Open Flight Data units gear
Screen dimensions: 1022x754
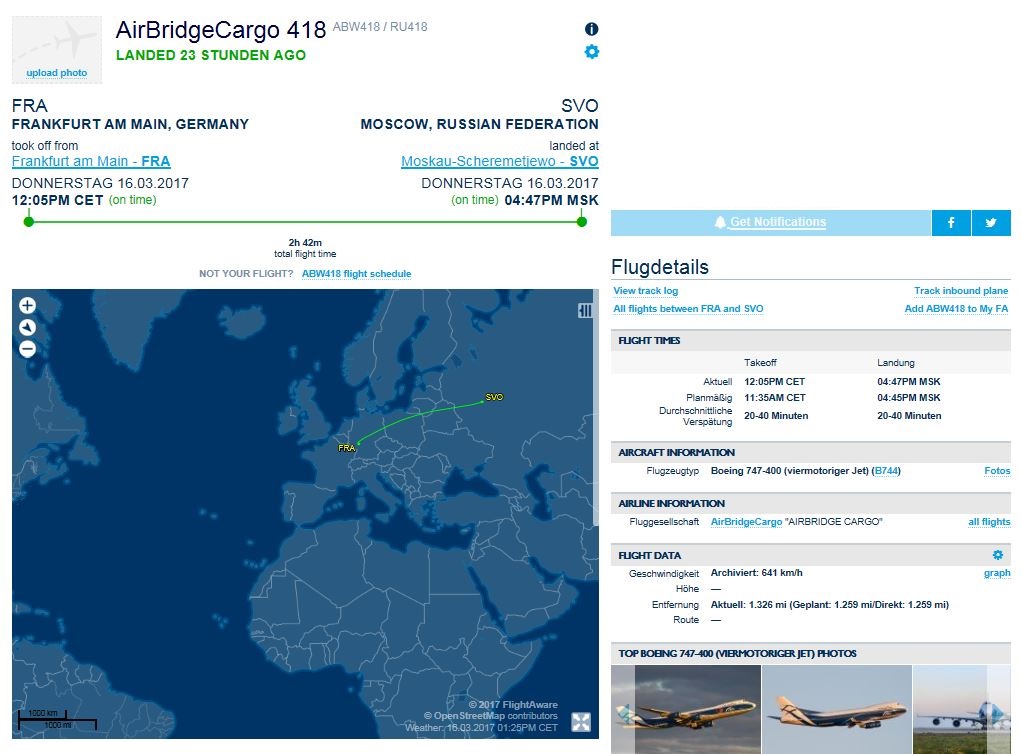point(997,555)
